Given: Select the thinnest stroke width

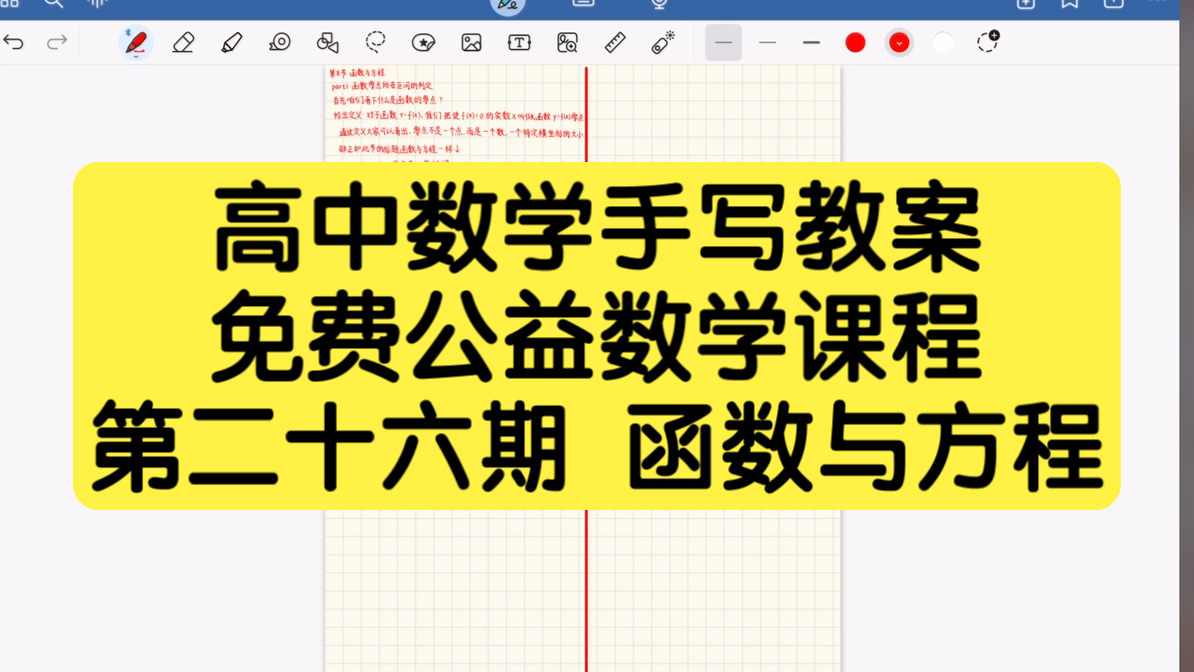Looking at the screenshot, I should pos(723,43).
